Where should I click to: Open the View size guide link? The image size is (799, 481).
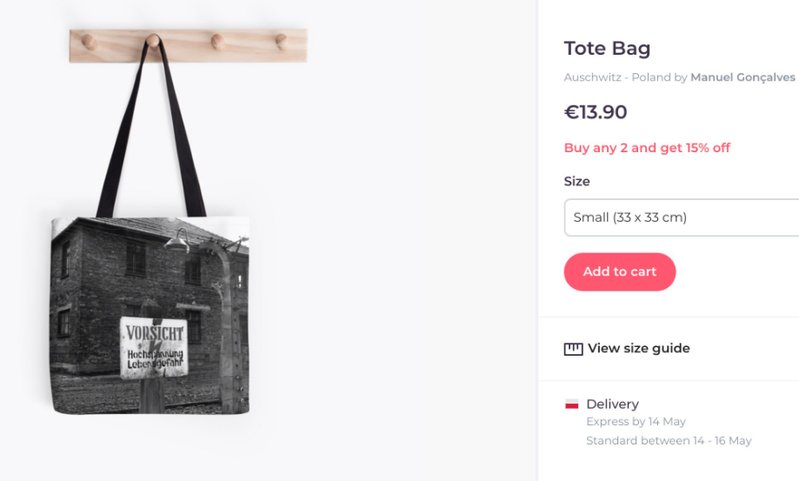tap(638, 348)
